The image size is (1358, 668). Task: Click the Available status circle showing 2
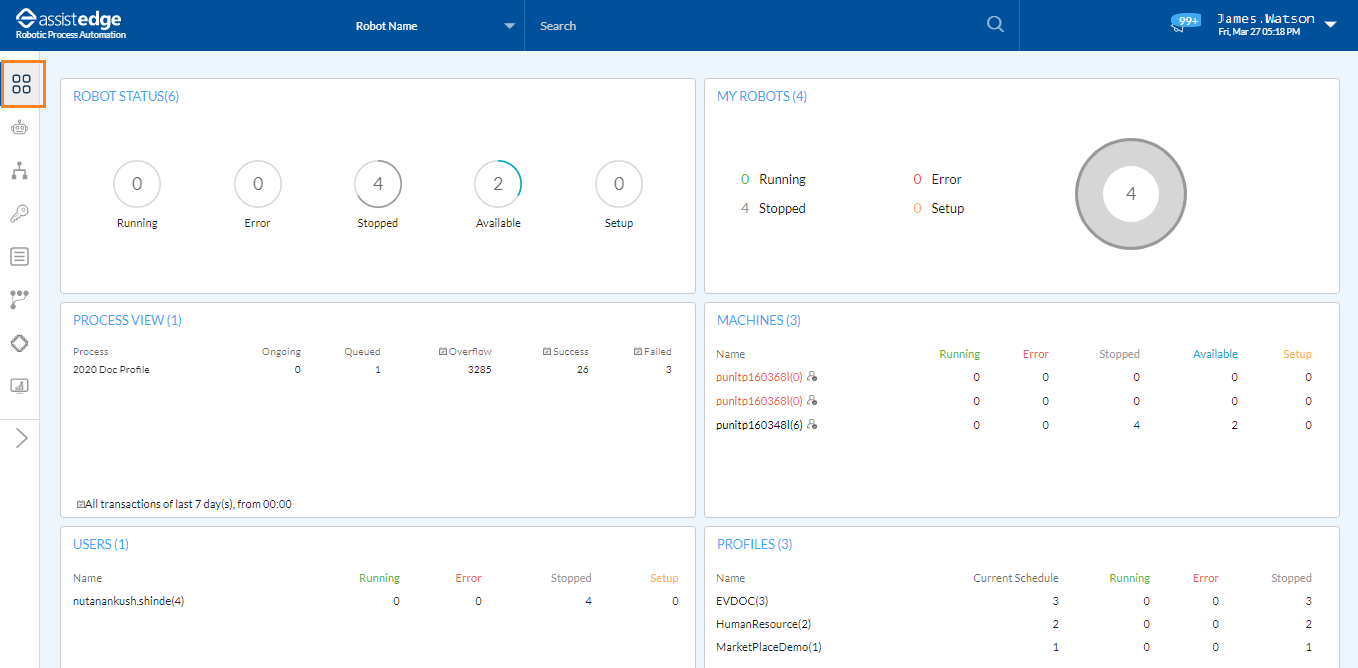498,184
